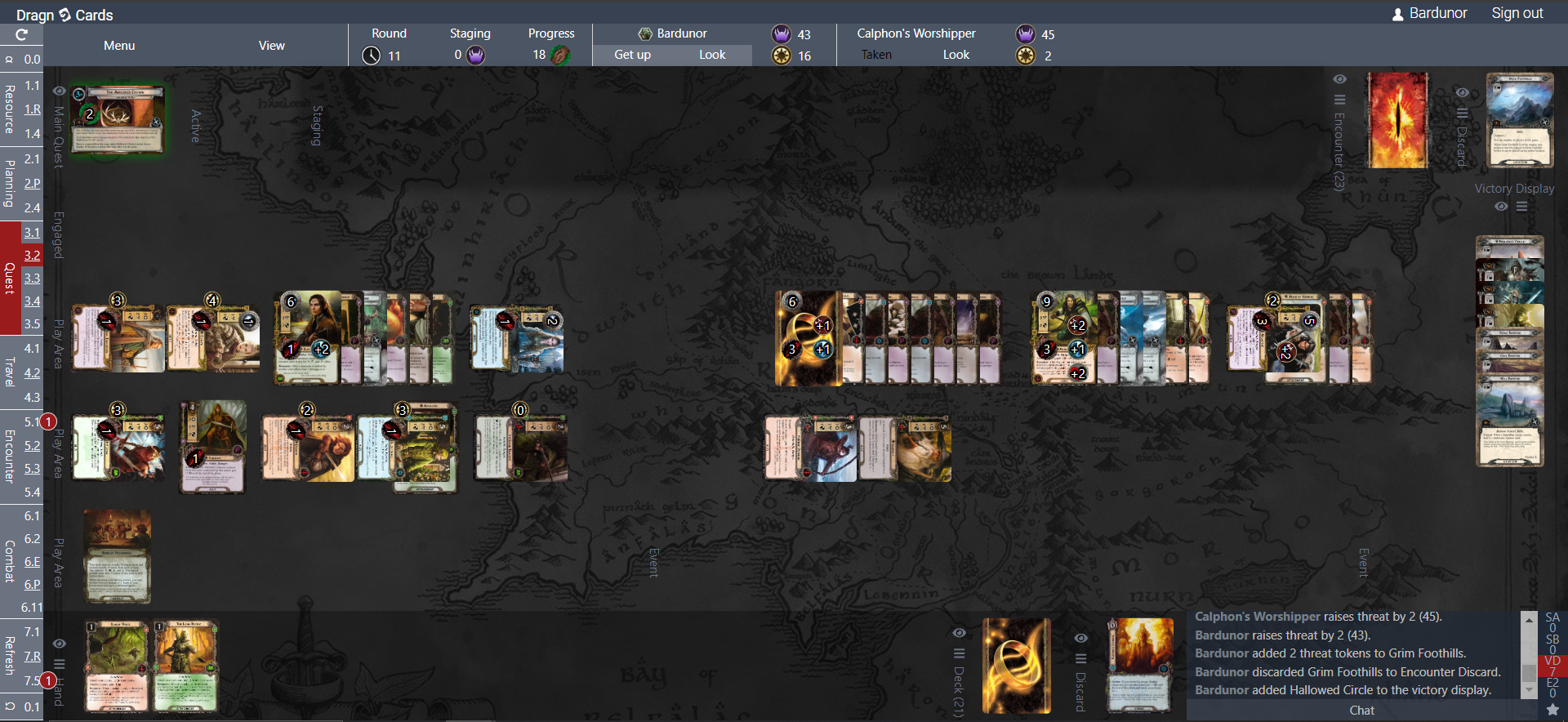Viewport: 1568px width, 722px height.
Task: Select the Quest phase tab
Action: pyautogui.click(x=9, y=279)
